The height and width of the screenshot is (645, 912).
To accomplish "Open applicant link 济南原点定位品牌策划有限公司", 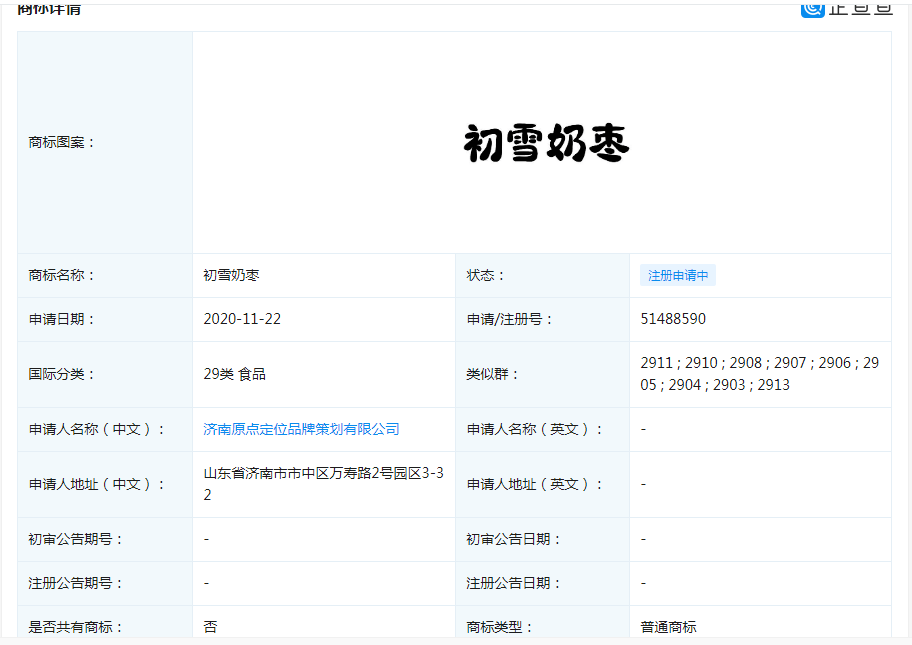I will click(x=301, y=429).
